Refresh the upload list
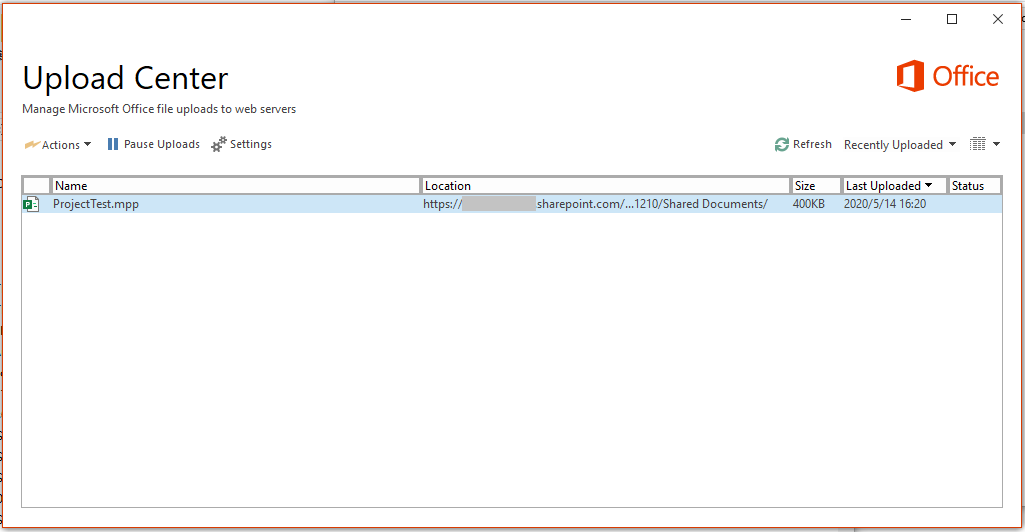The width and height of the screenshot is (1025, 532). (803, 144)
